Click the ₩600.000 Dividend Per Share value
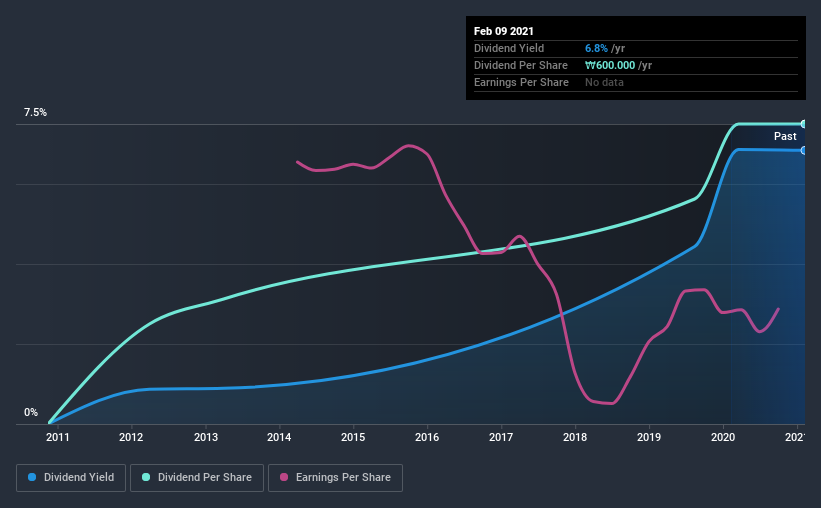 [610, 65]
